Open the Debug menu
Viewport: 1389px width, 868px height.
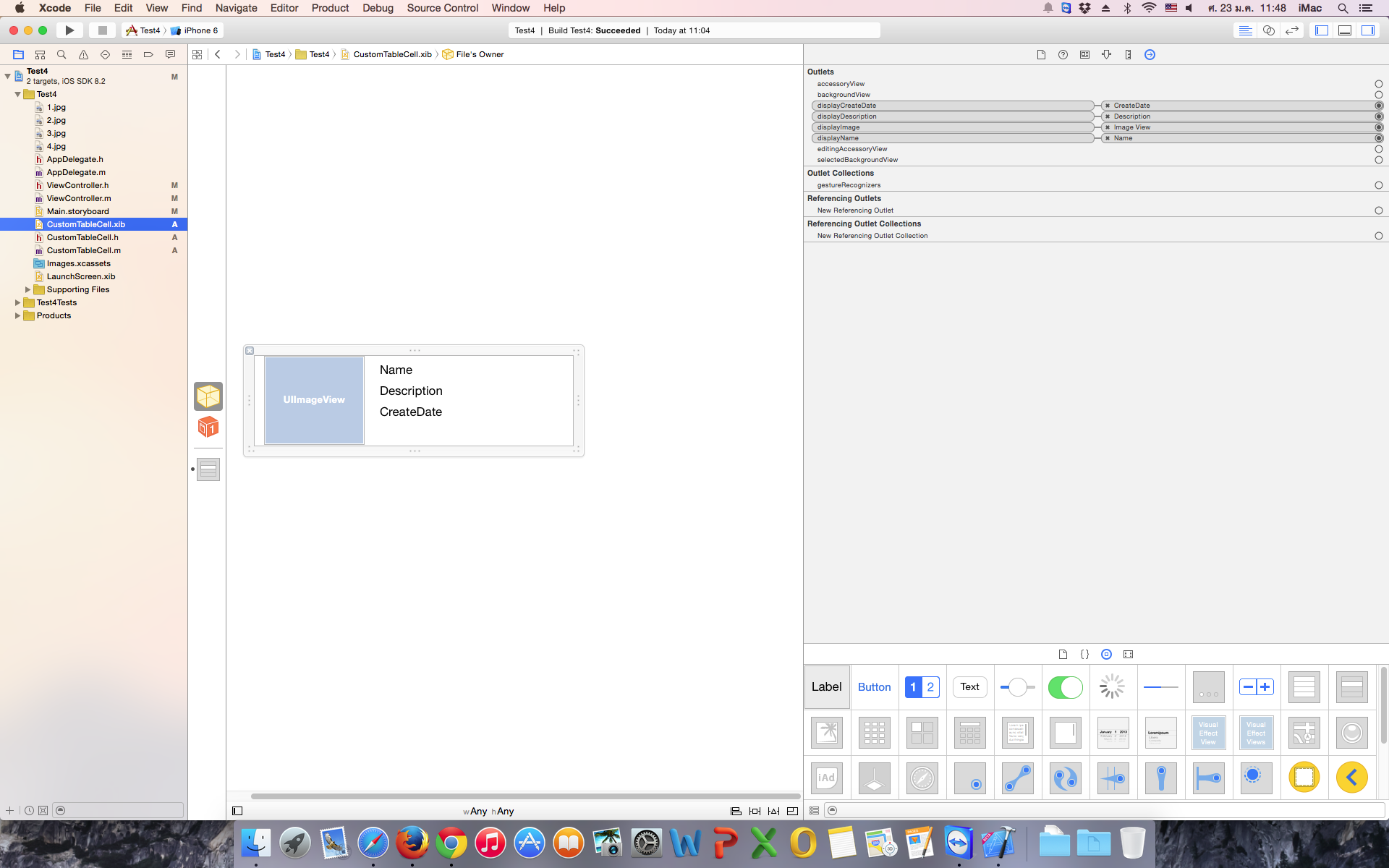pos(377,8)
